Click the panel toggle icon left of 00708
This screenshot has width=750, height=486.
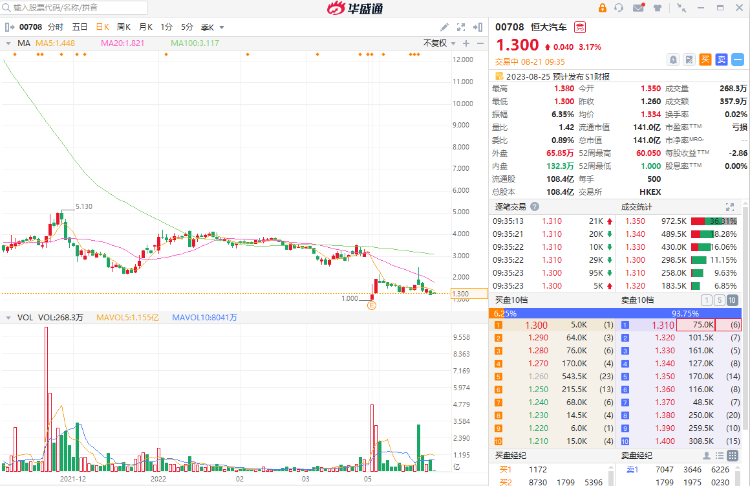click(x=9, y=27)
